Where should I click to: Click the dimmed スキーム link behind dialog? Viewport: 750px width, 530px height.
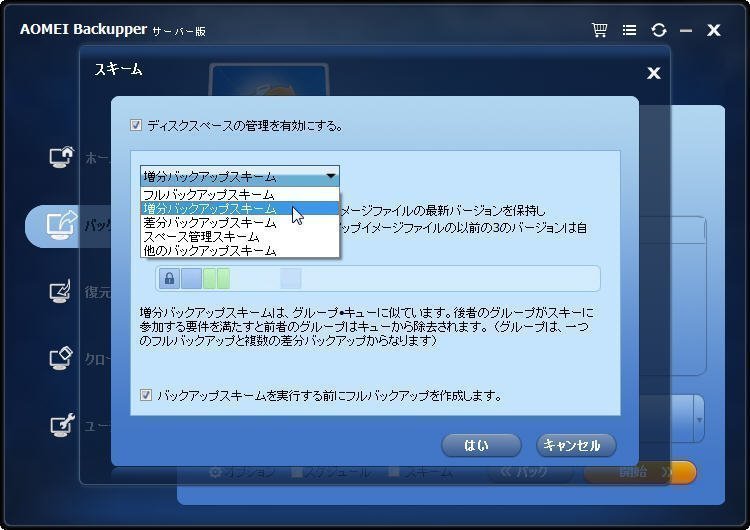[x=420, y=473]
